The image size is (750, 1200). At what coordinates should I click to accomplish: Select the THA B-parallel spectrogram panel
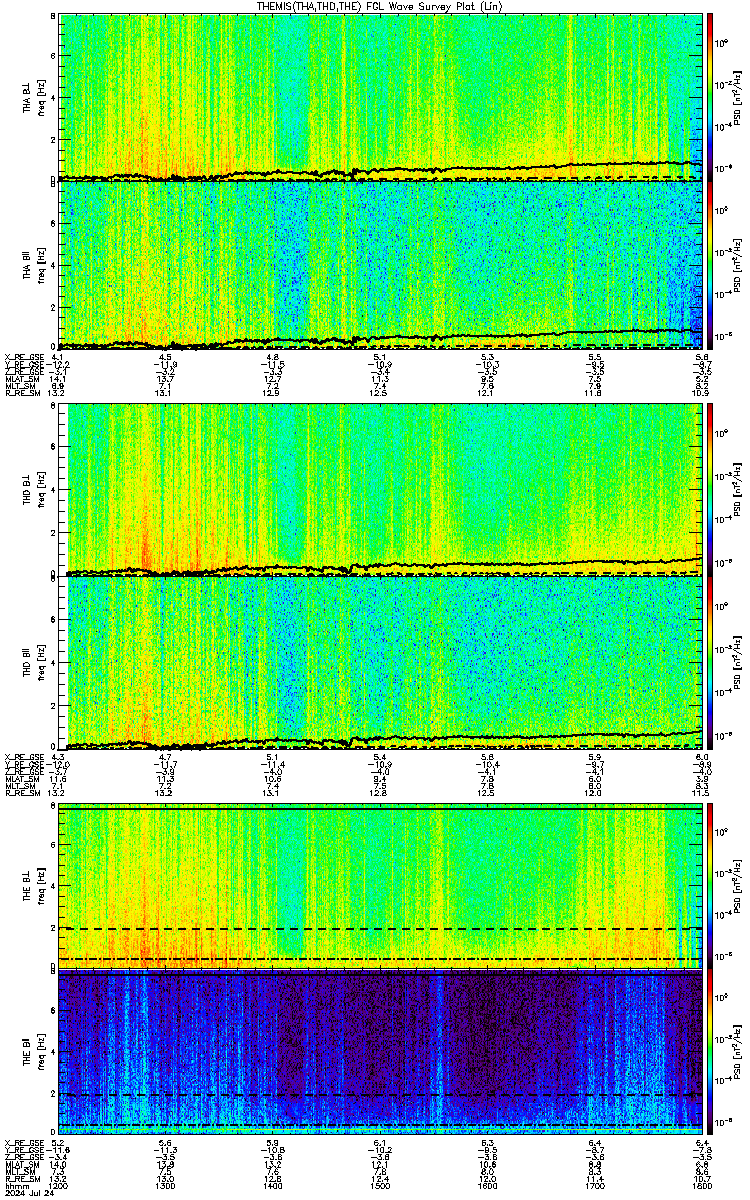(x=380, y=264)
